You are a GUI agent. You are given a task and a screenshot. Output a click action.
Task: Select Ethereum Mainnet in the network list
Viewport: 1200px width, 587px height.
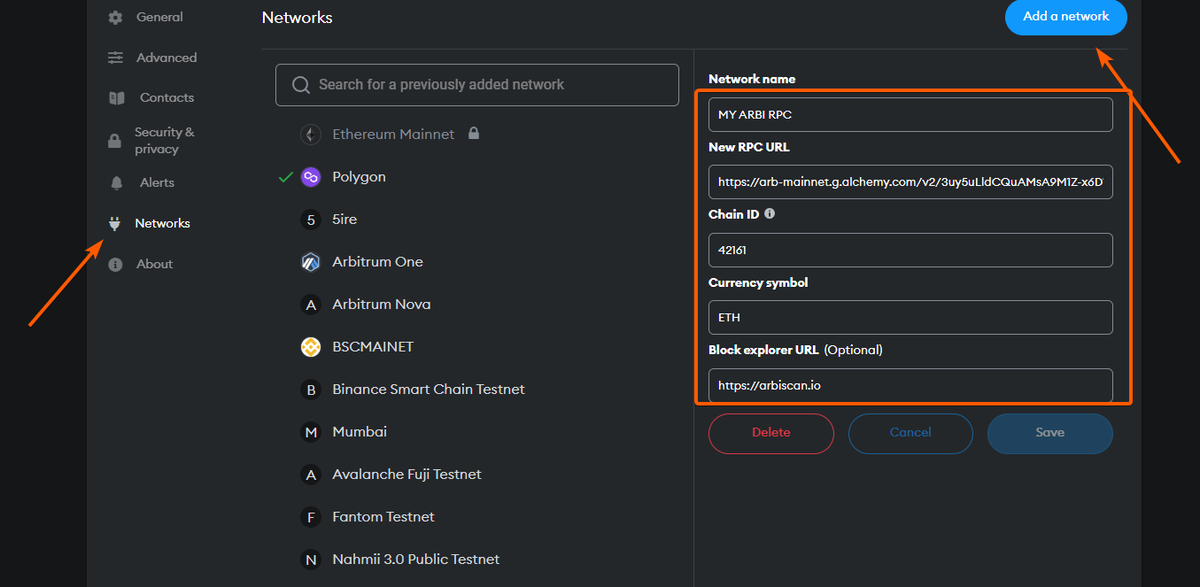[x=393, y=134]
